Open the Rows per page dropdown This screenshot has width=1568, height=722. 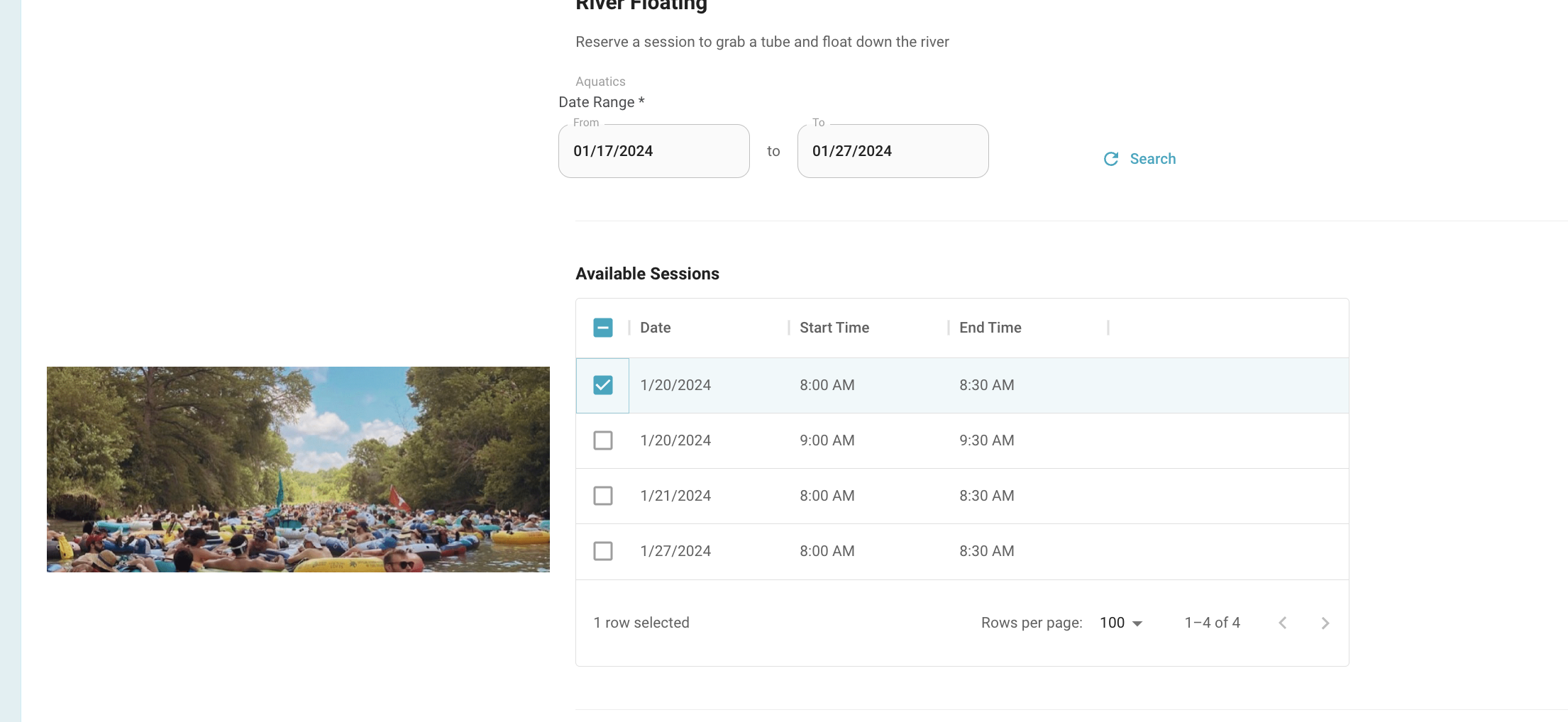[1121, 623]
